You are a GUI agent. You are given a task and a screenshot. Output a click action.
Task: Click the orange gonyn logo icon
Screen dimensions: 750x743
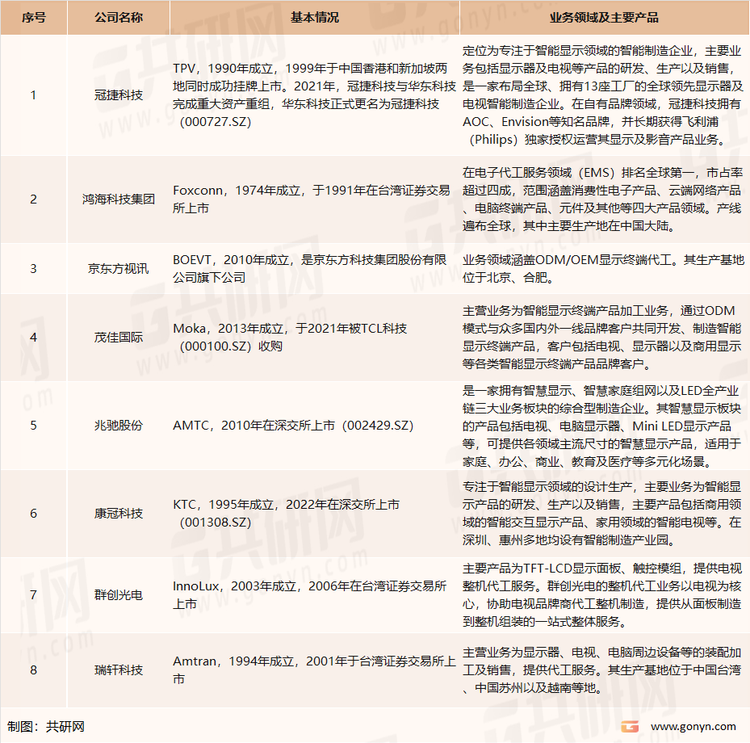click(x=630, y=726)
